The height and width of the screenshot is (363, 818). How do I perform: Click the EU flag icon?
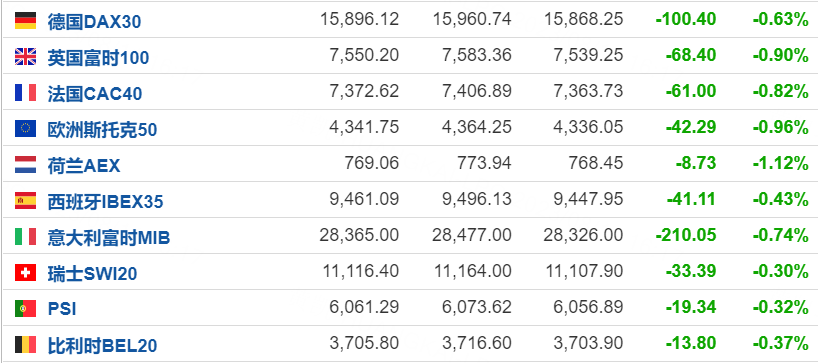coord(26,128)
